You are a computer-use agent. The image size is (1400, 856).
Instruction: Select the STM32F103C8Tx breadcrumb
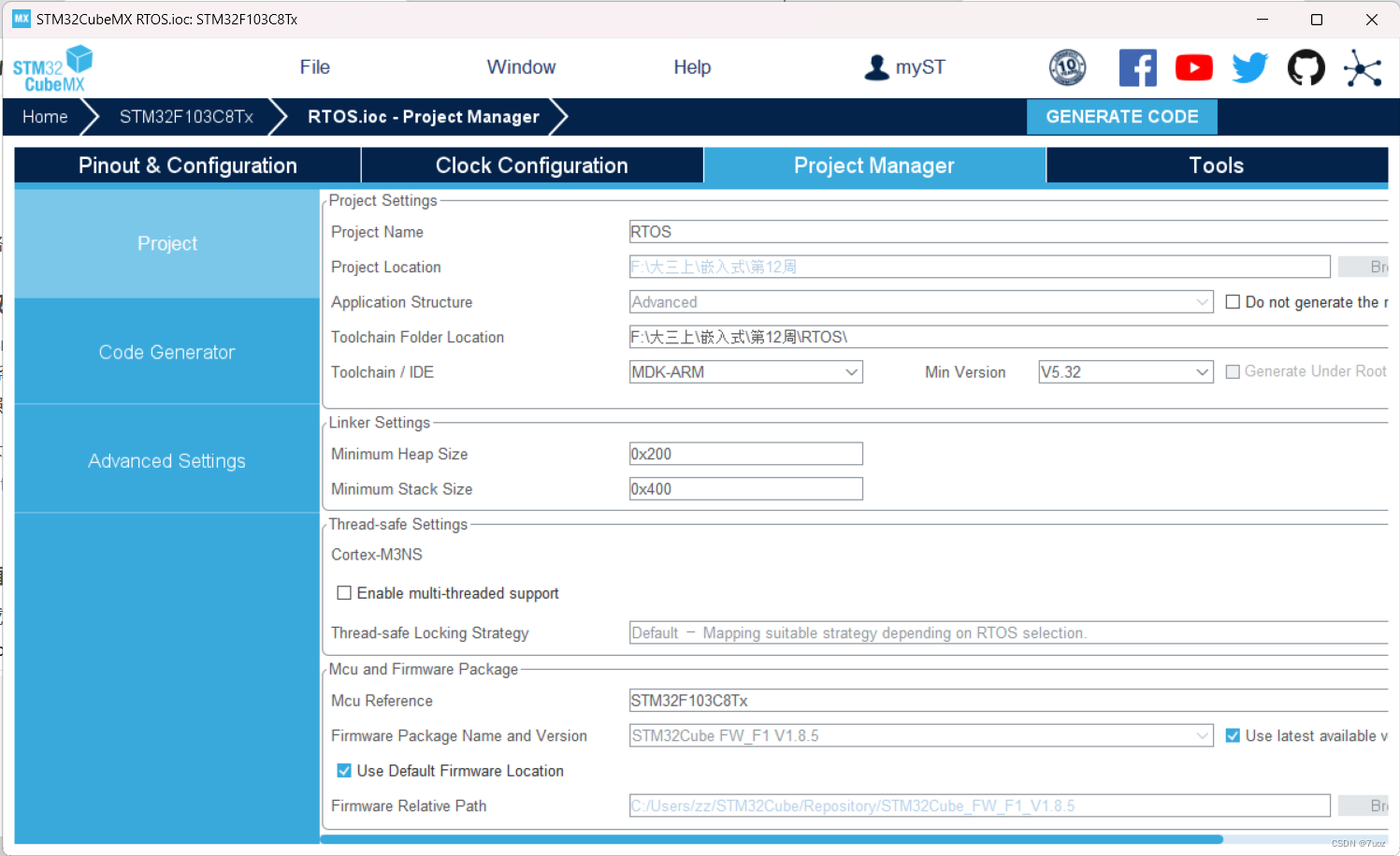tap(186, 117)
